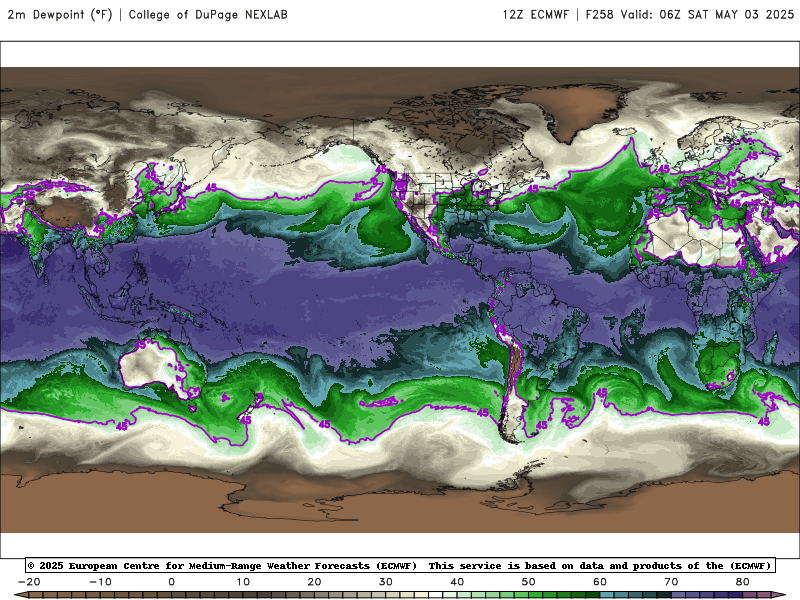Click the "50" color scale label
This screenshot has width=800, height=600.
tap(529, 582)
